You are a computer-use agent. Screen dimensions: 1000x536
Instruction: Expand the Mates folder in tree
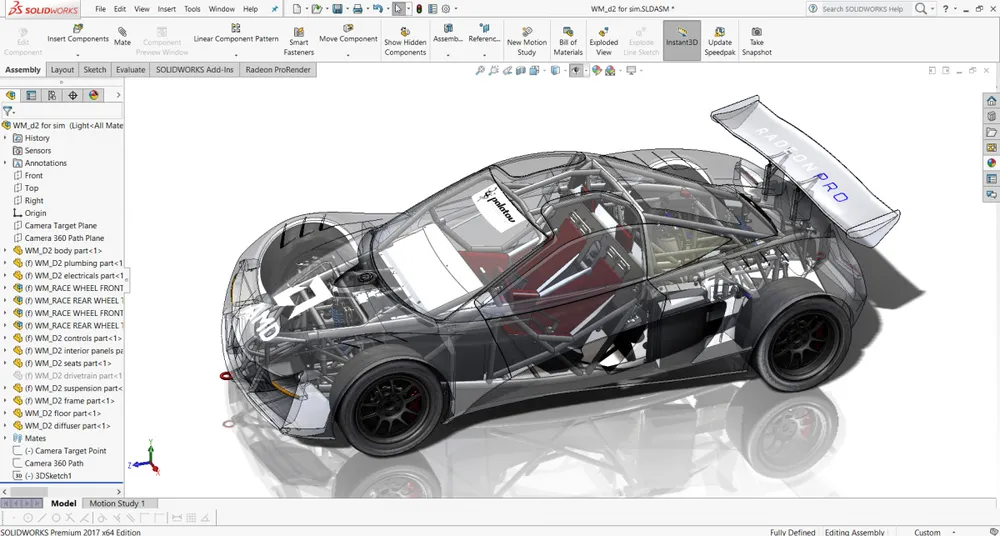[6, 438]
